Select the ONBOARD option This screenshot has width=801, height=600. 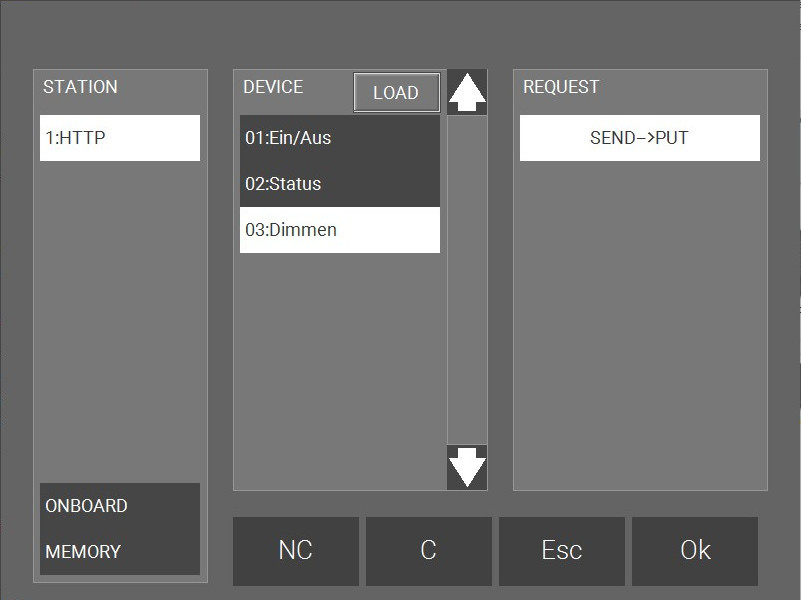[x=119, y=506]
